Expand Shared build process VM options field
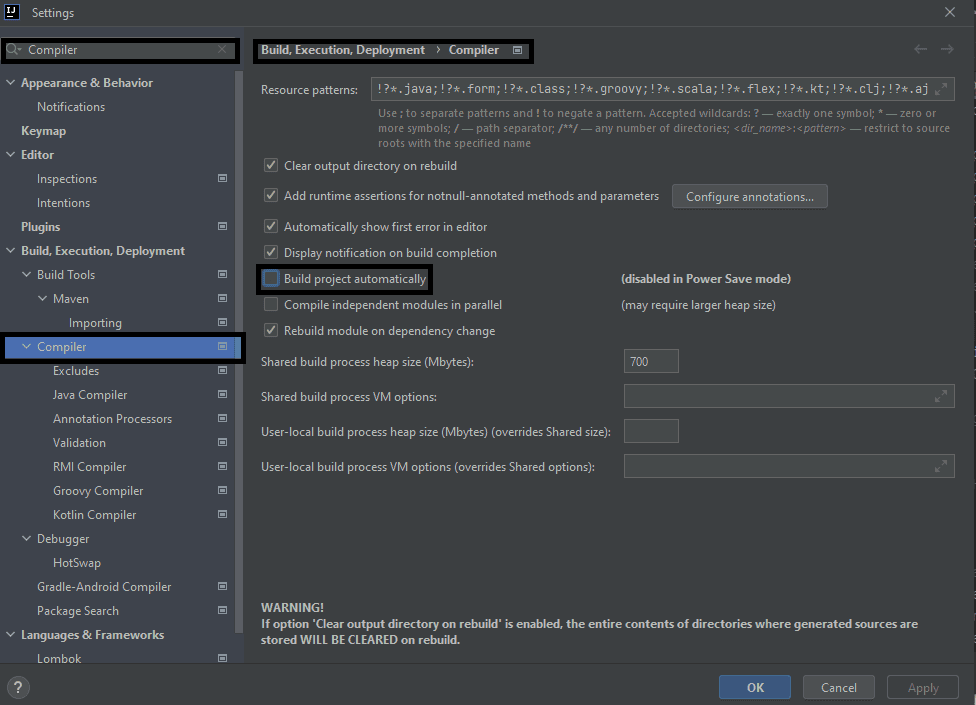 (x=941, y=396)
